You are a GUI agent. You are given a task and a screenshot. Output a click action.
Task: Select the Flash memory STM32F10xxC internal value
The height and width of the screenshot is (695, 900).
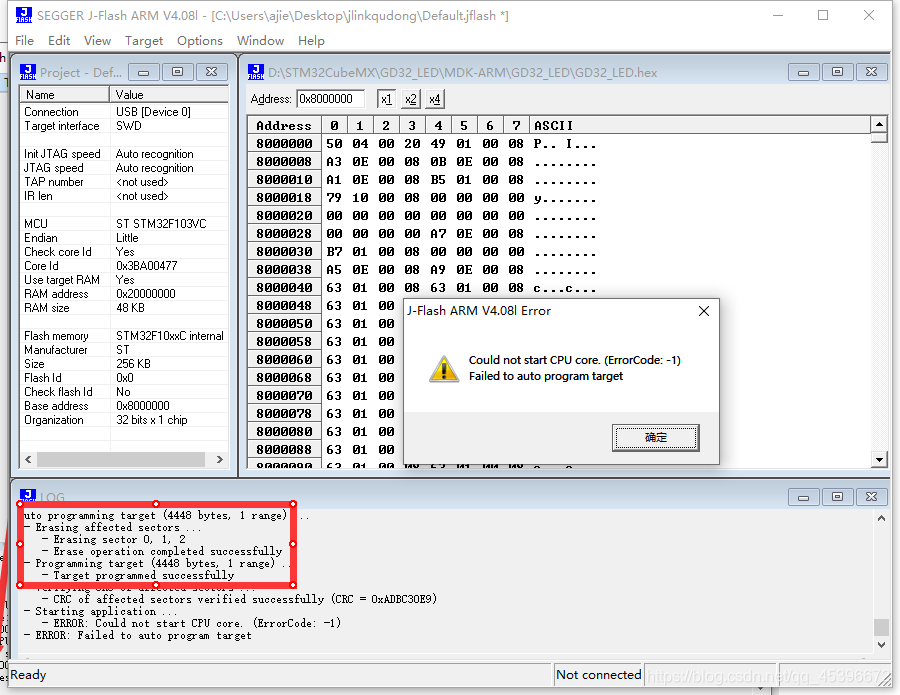(x=170, y=336)
